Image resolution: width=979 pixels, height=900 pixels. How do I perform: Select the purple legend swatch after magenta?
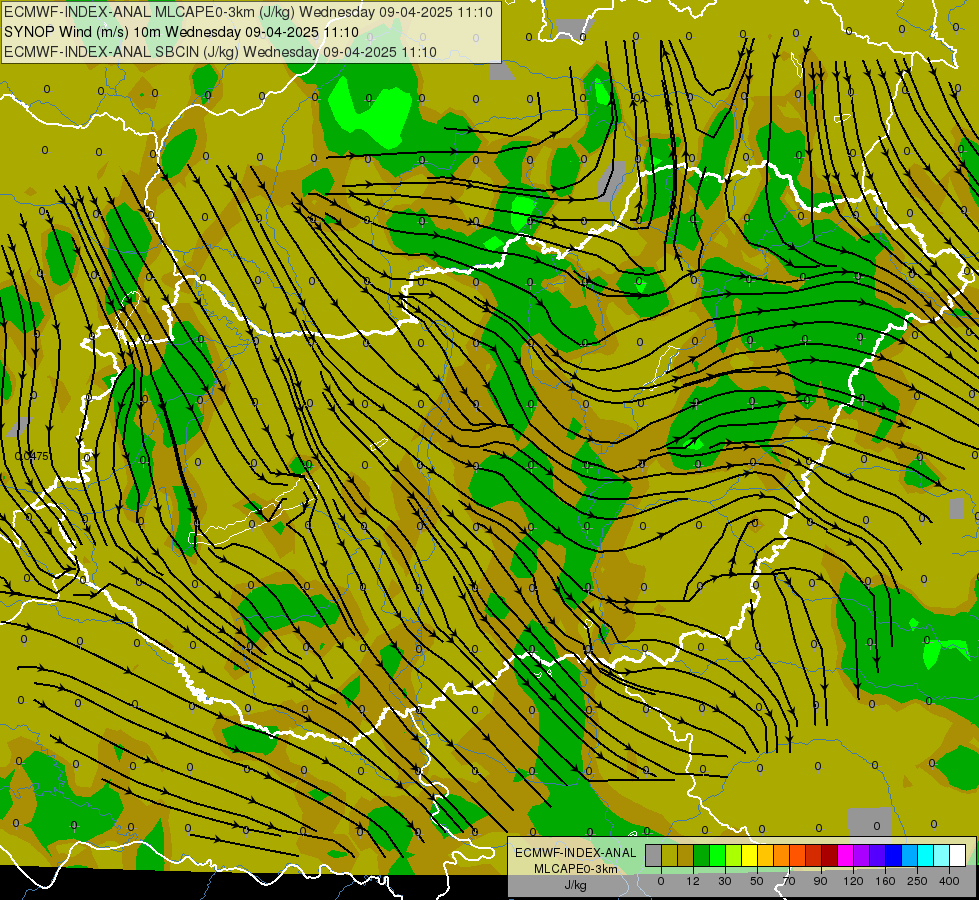[x=862, y=855]
